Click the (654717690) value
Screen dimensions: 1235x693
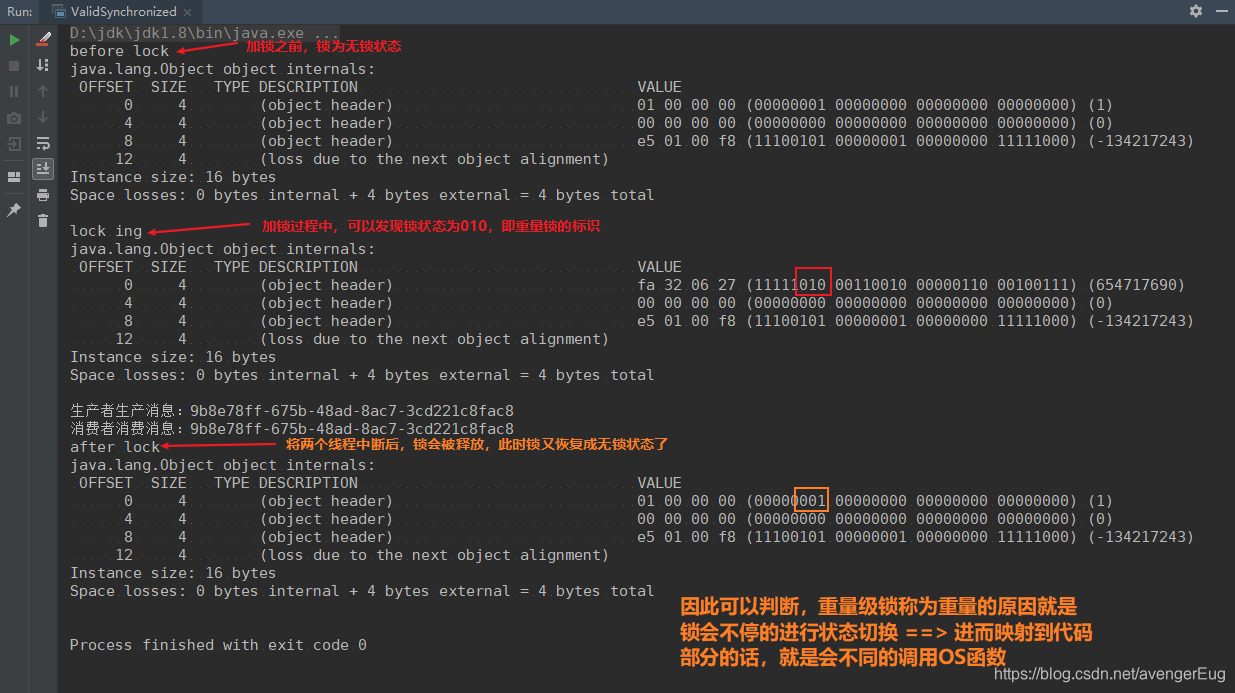point(1136,285)
